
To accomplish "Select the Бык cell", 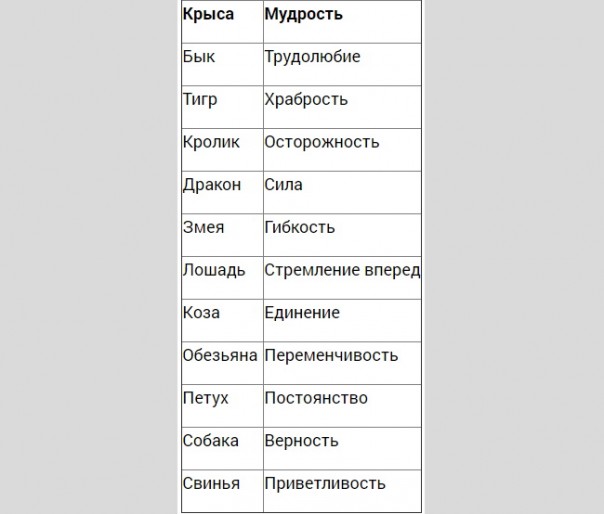I will coord(200,57).
